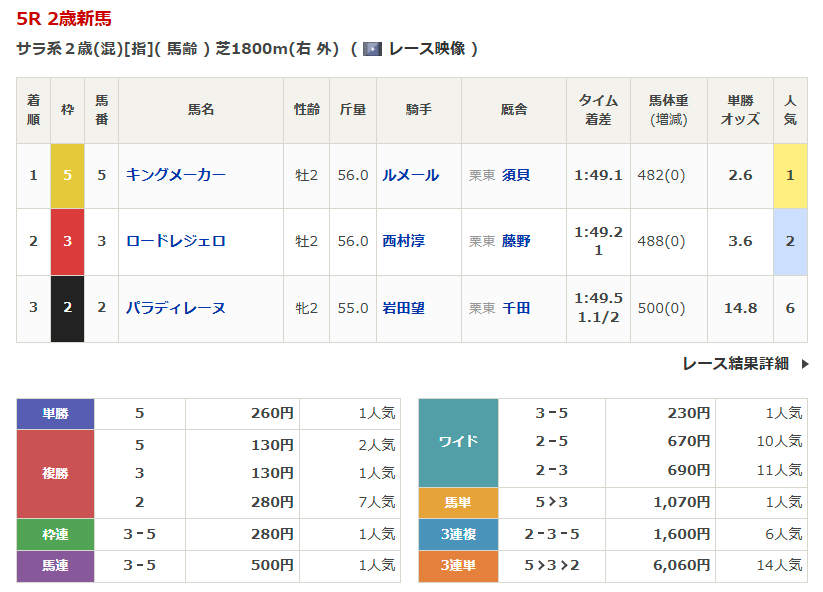The image size is (823, 592).
Task: Open jockey 岩田望 profile
Action: (403, 308)
